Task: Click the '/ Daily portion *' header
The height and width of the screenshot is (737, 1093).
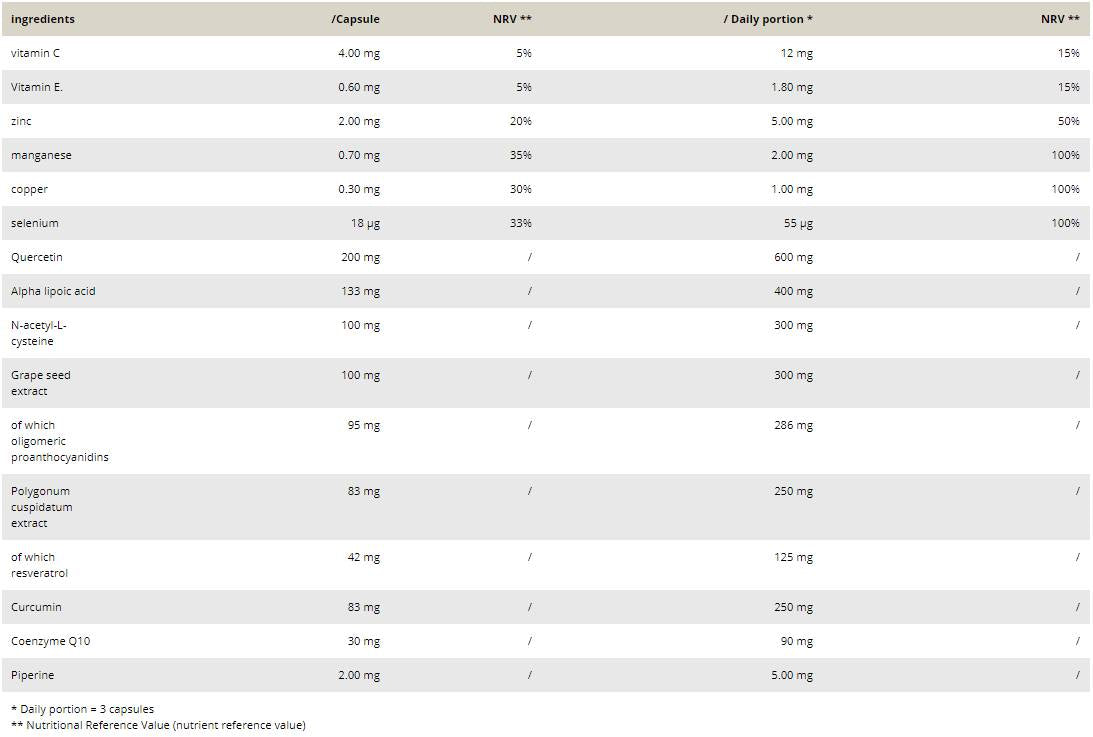Action: pyautogui.click(x=767, y=19)
